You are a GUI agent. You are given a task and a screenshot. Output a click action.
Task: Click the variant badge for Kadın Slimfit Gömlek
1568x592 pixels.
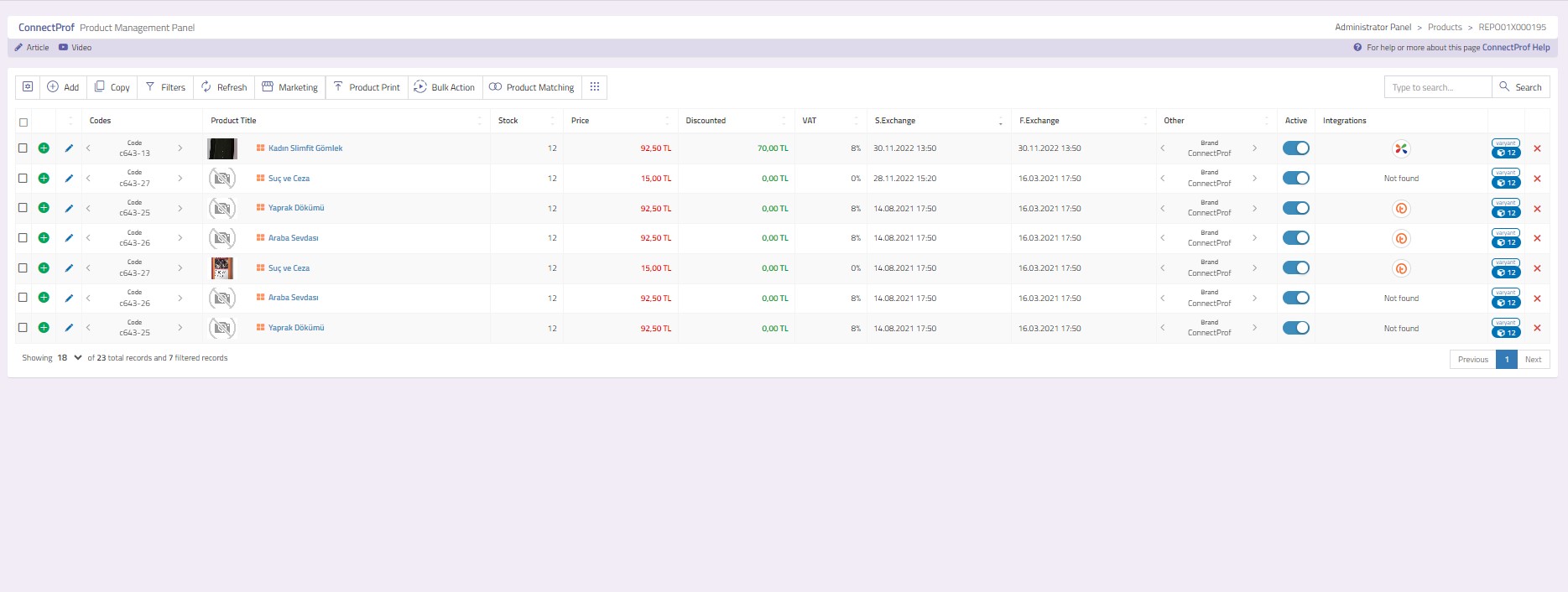(x=1506, y=148)
